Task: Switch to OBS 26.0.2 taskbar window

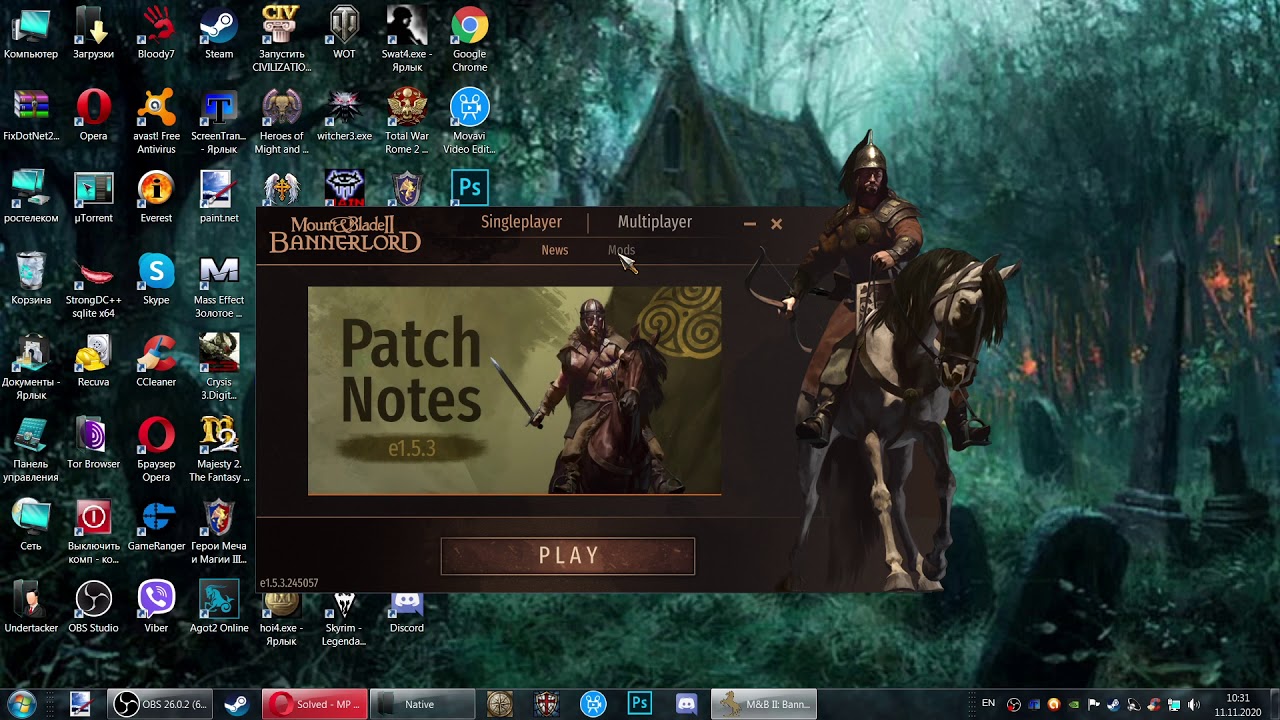Action: tap(162, 704)
